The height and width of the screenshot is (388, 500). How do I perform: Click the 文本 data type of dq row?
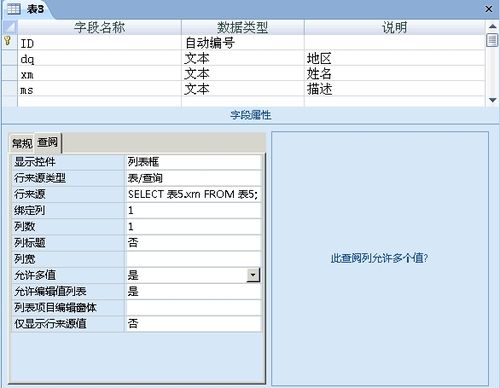click(243, 58)
